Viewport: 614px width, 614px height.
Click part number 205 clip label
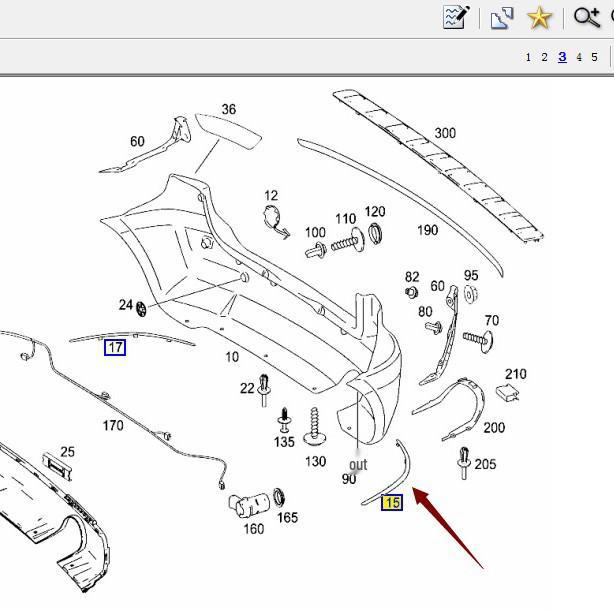pos(485,464)
